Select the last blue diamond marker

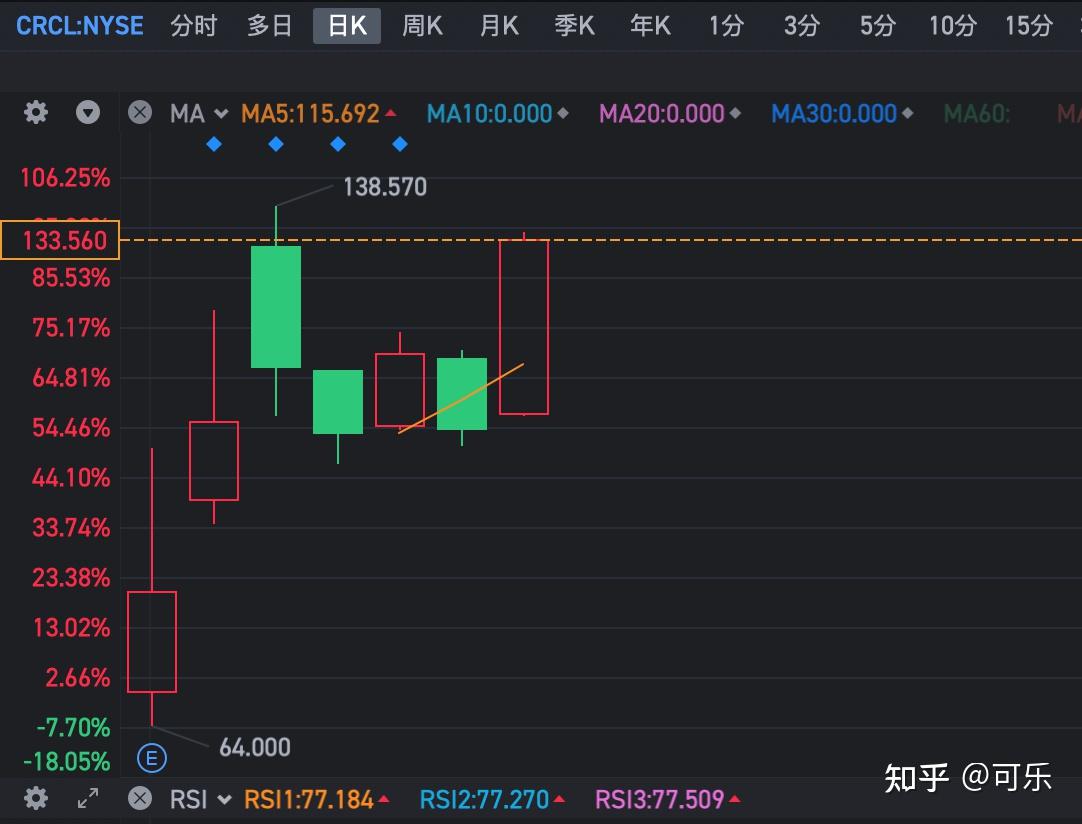(x=399, y=144)
